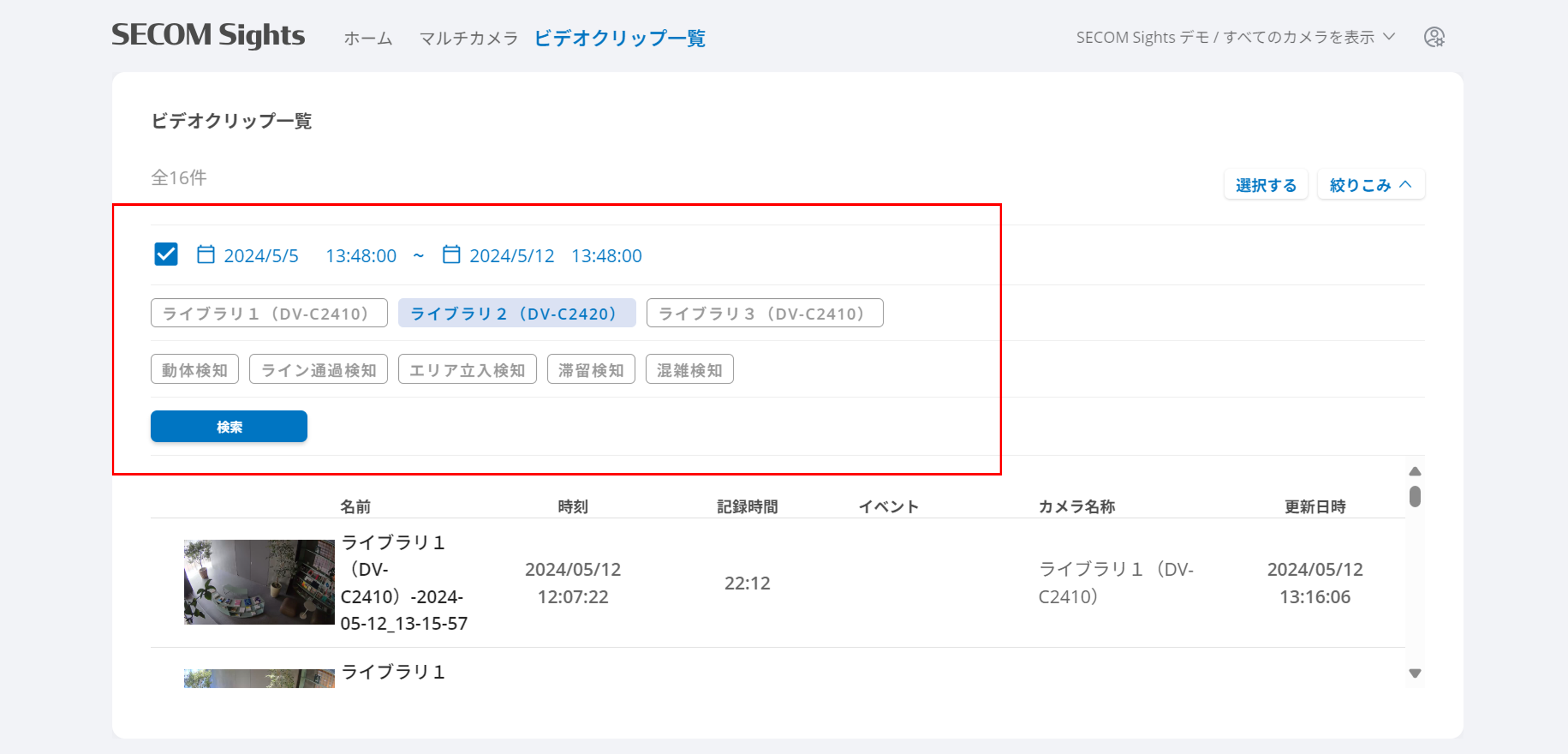Edit the end time after 2024/5/12
This screenshot has height=754, width=1568.
click(x=606, y=256)
